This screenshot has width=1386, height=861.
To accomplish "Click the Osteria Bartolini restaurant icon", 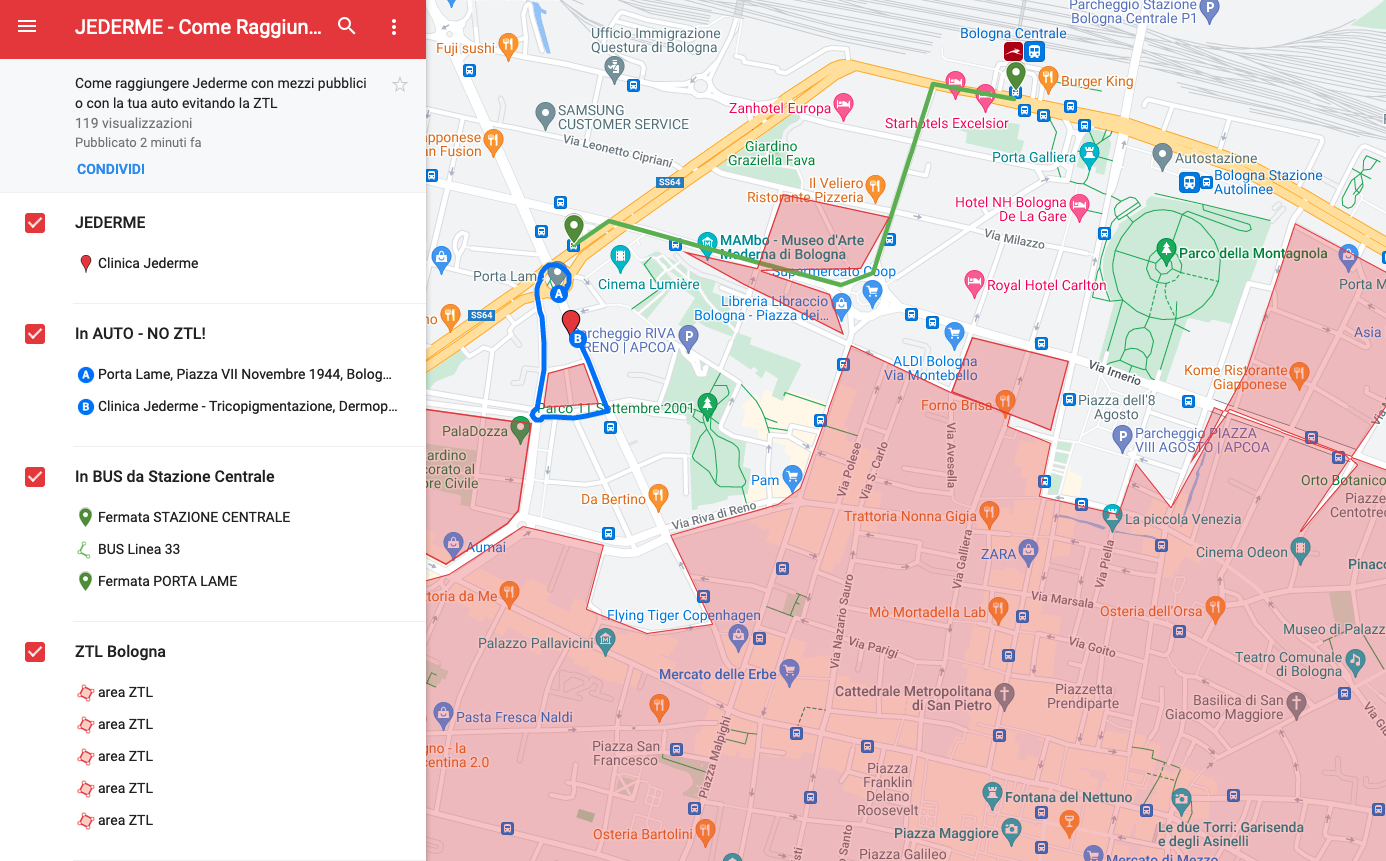I will click(x=704, y=829).
